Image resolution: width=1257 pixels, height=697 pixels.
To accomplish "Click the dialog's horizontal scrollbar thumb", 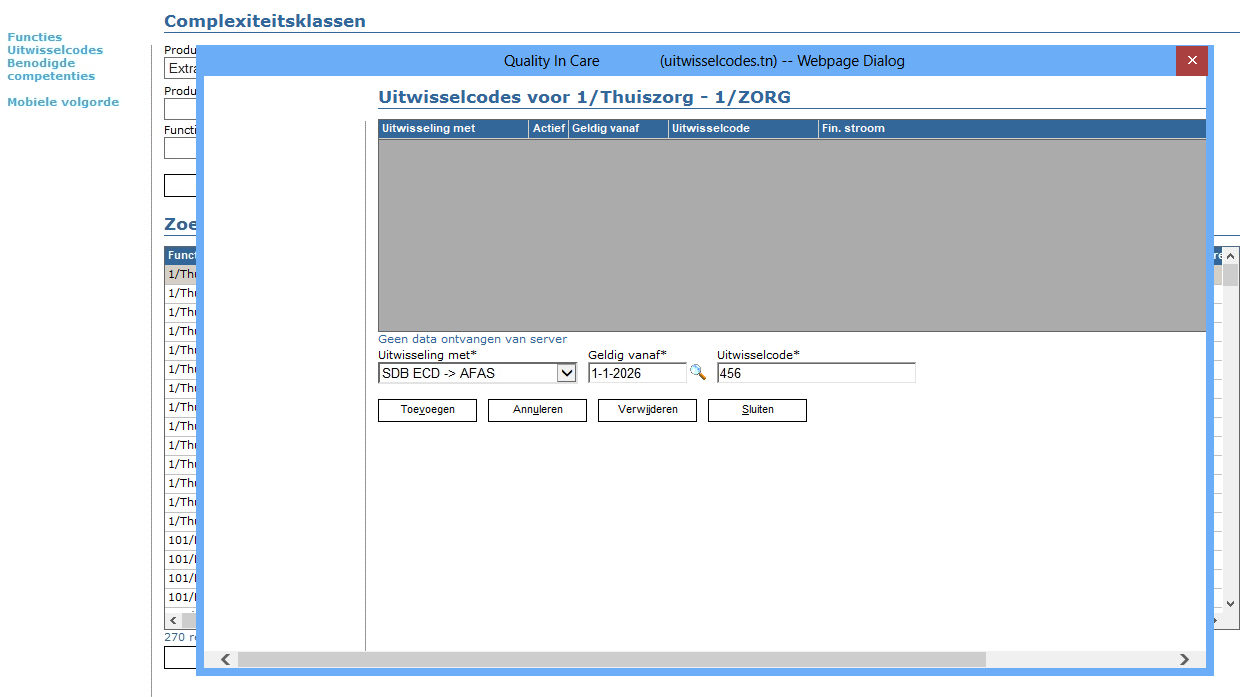I will click(x=611, y=660).
